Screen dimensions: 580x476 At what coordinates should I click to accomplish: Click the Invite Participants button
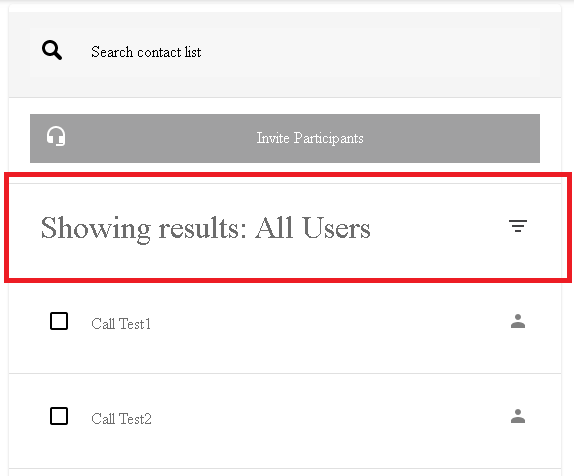click(285, 138)
